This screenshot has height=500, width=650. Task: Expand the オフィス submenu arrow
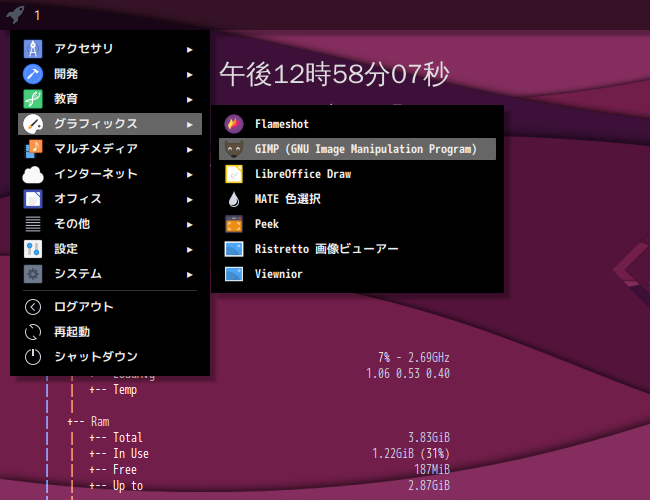click(x=189, y=199)
